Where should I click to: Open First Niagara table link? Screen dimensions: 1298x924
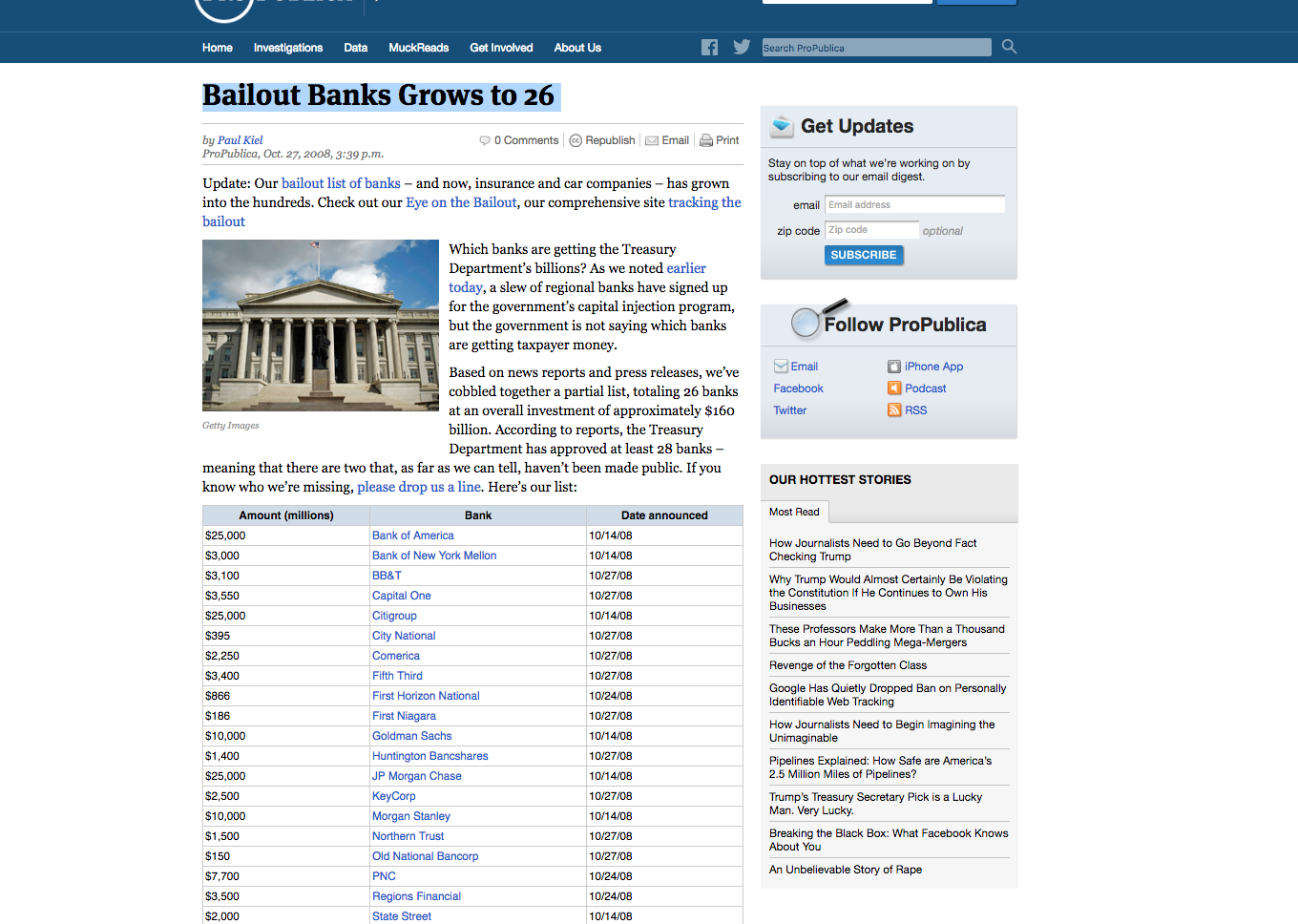405,716
